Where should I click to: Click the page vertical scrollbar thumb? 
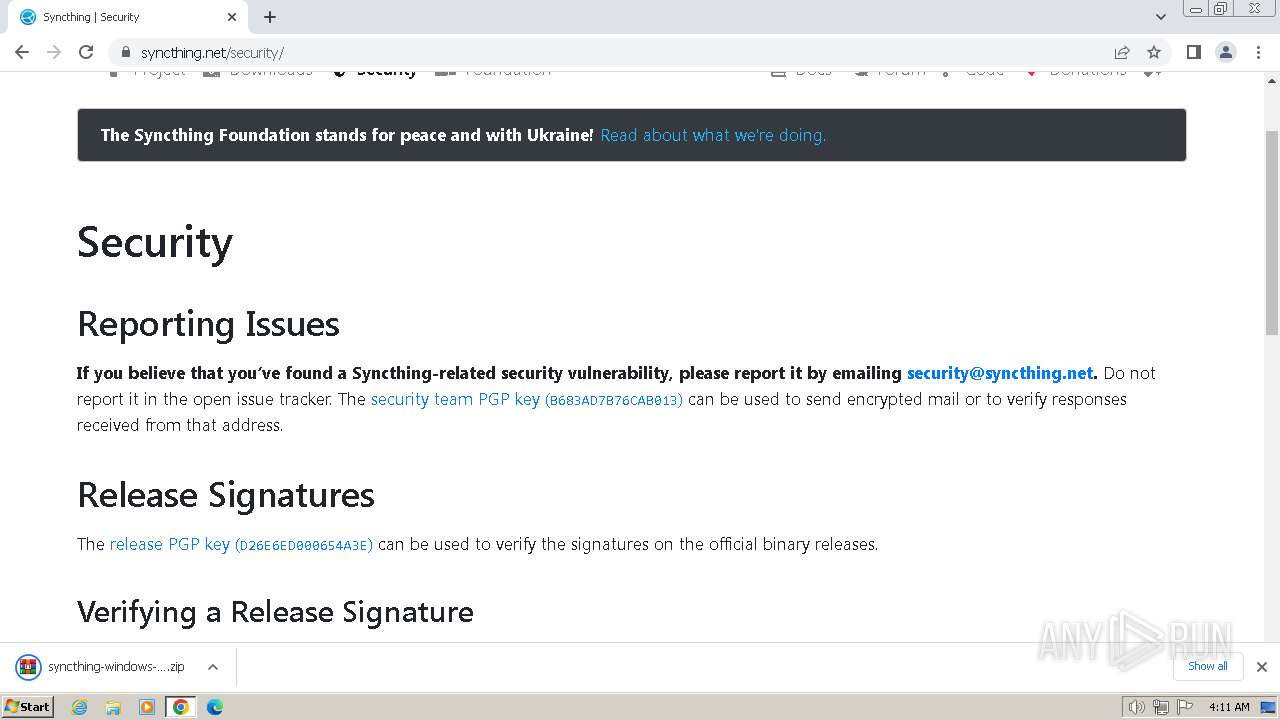tap(1272, 232)
